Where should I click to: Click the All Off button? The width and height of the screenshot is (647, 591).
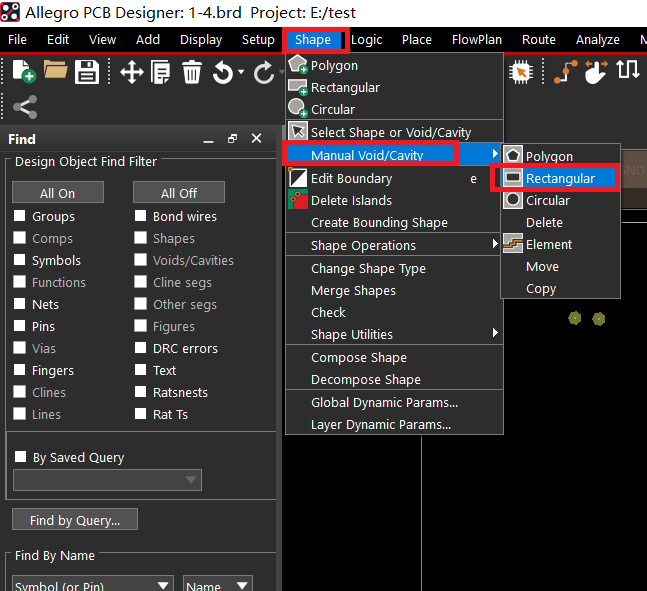[179, 193]
